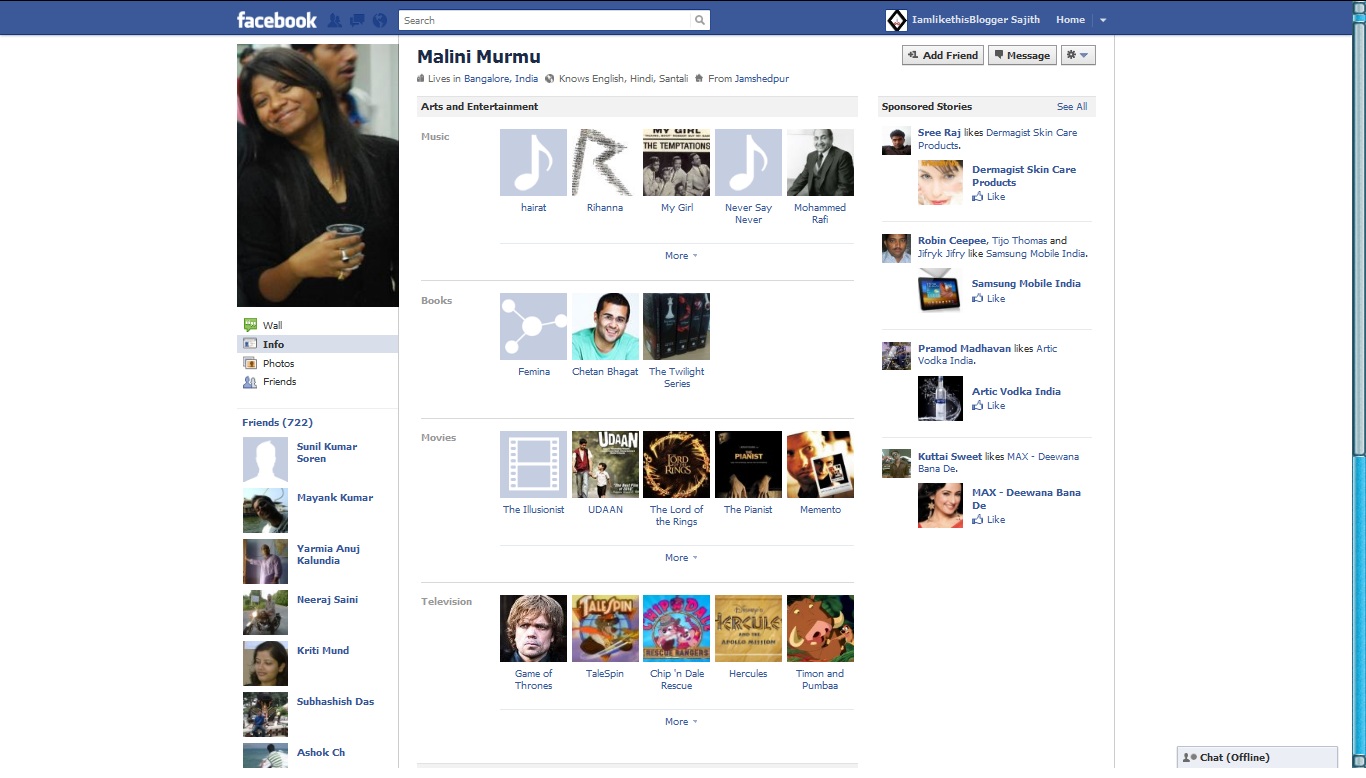Click IamlikethisBlogger Sajith profile picture icon
This screenshot has height=778, width=1366.
pyautogui.click(x=896, y=20)
